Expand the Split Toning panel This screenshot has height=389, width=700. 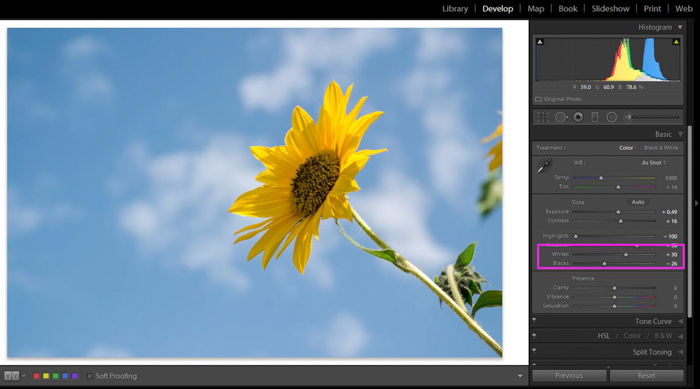click(680, 352)
